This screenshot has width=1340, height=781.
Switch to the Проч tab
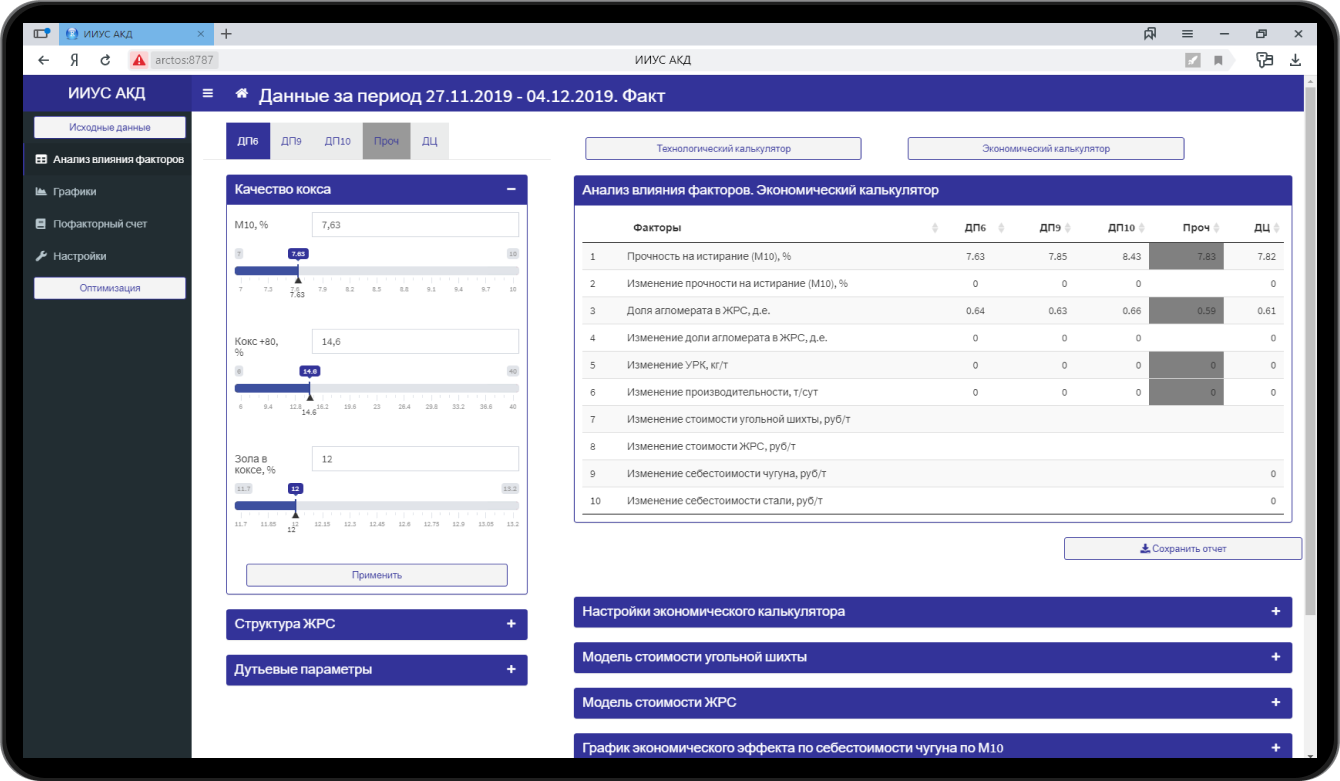click(x=387, y=141)
